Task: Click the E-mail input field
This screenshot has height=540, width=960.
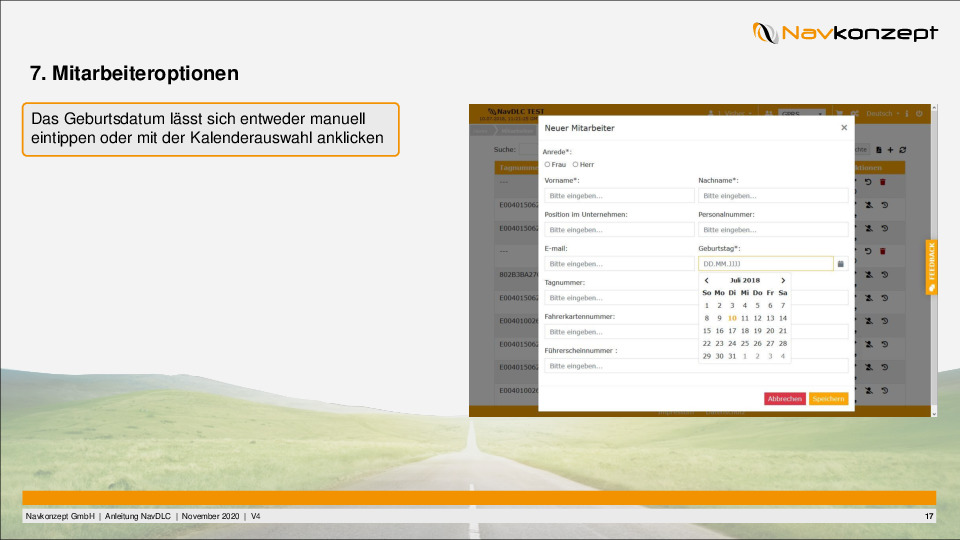Action: pyautogui.click(x=619, y=264)
